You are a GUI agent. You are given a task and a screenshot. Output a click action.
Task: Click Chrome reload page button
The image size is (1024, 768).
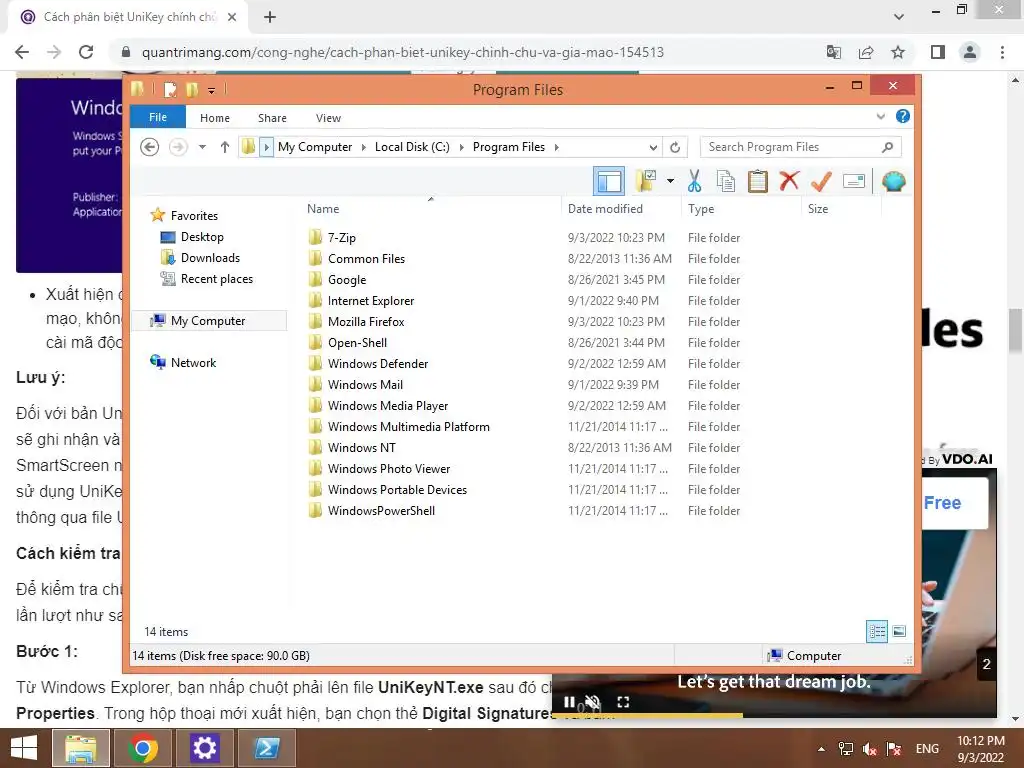86,52
